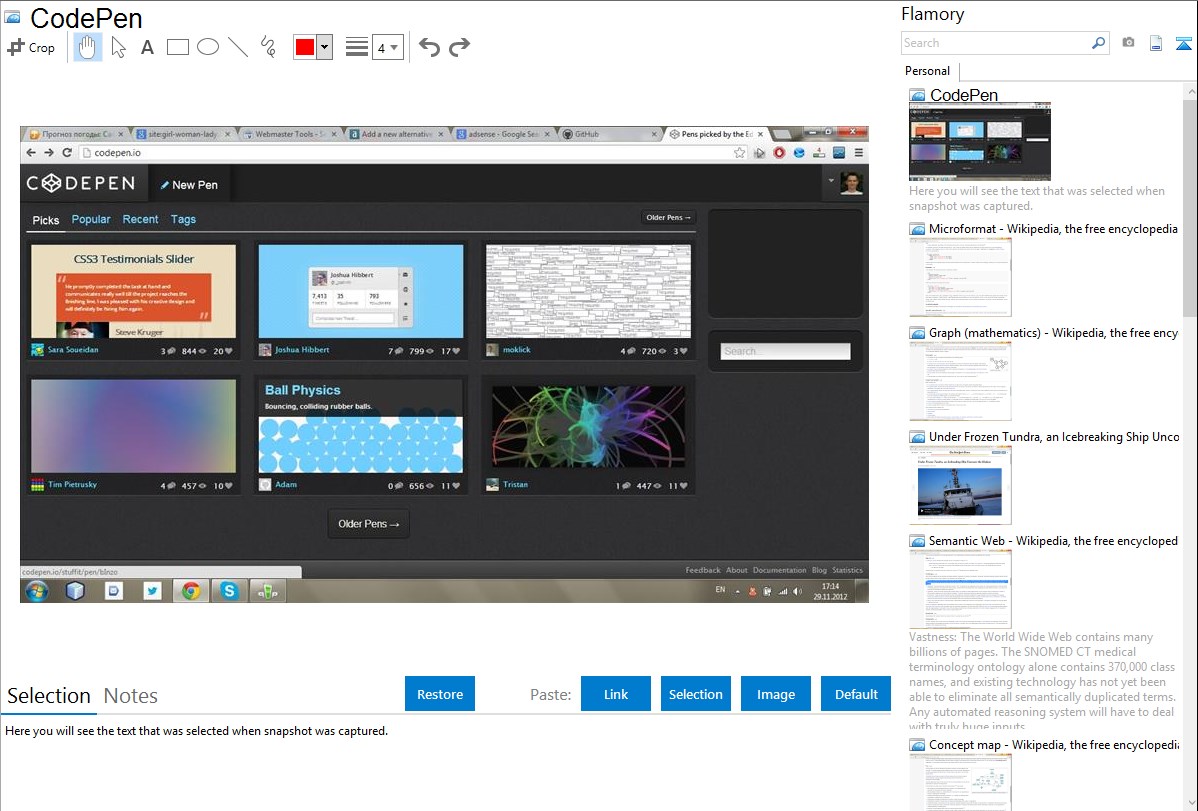1198x811 pixels.
Task: Click the Twitter taskbar icon
Action: tap(152, 591)
